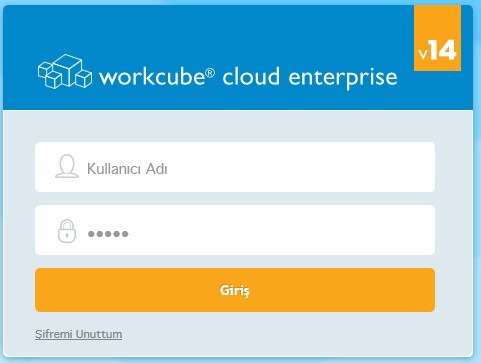This screenshot has width=481, height=363.
Task: Log in with the Giriş button
Action: pos(235,290)
